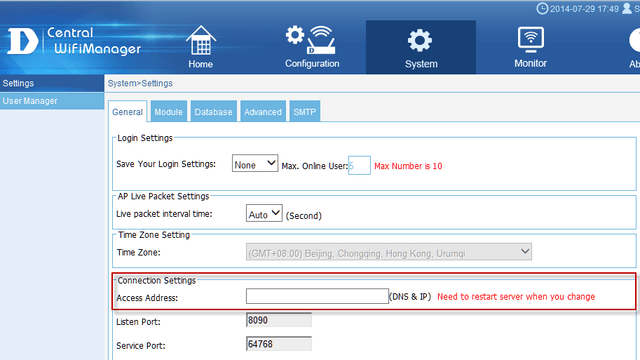The width and height of the screenshot is (640, 360).
Task: Click the Service Port field 64768
Action: pos(279,344)
